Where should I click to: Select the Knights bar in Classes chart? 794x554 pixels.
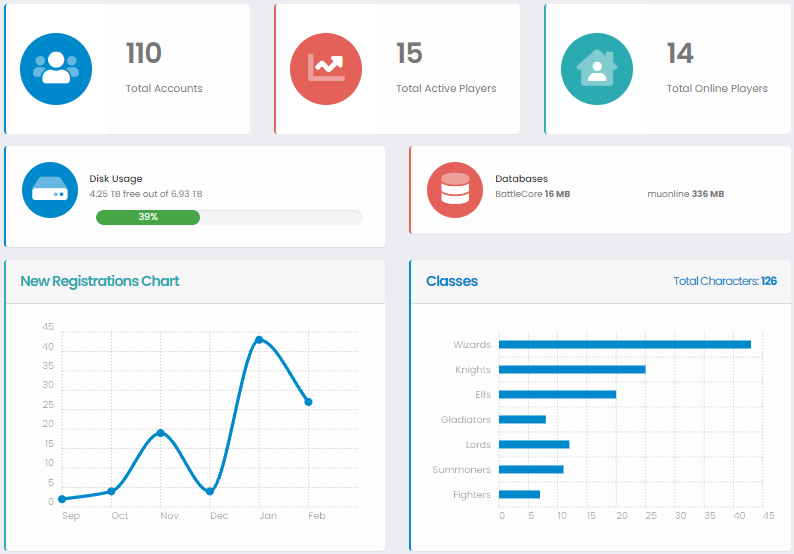pos(572,370)
